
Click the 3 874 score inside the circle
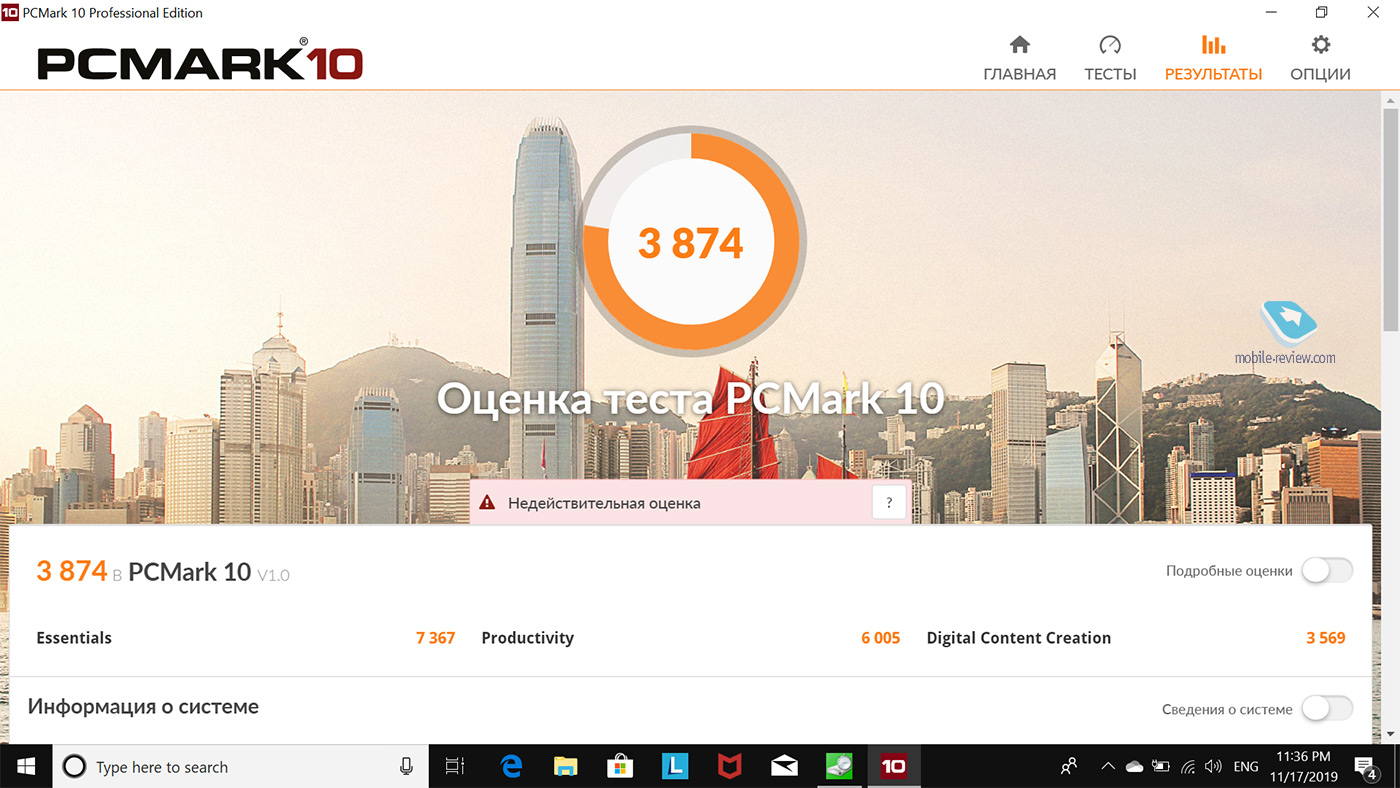click(691, 243)
